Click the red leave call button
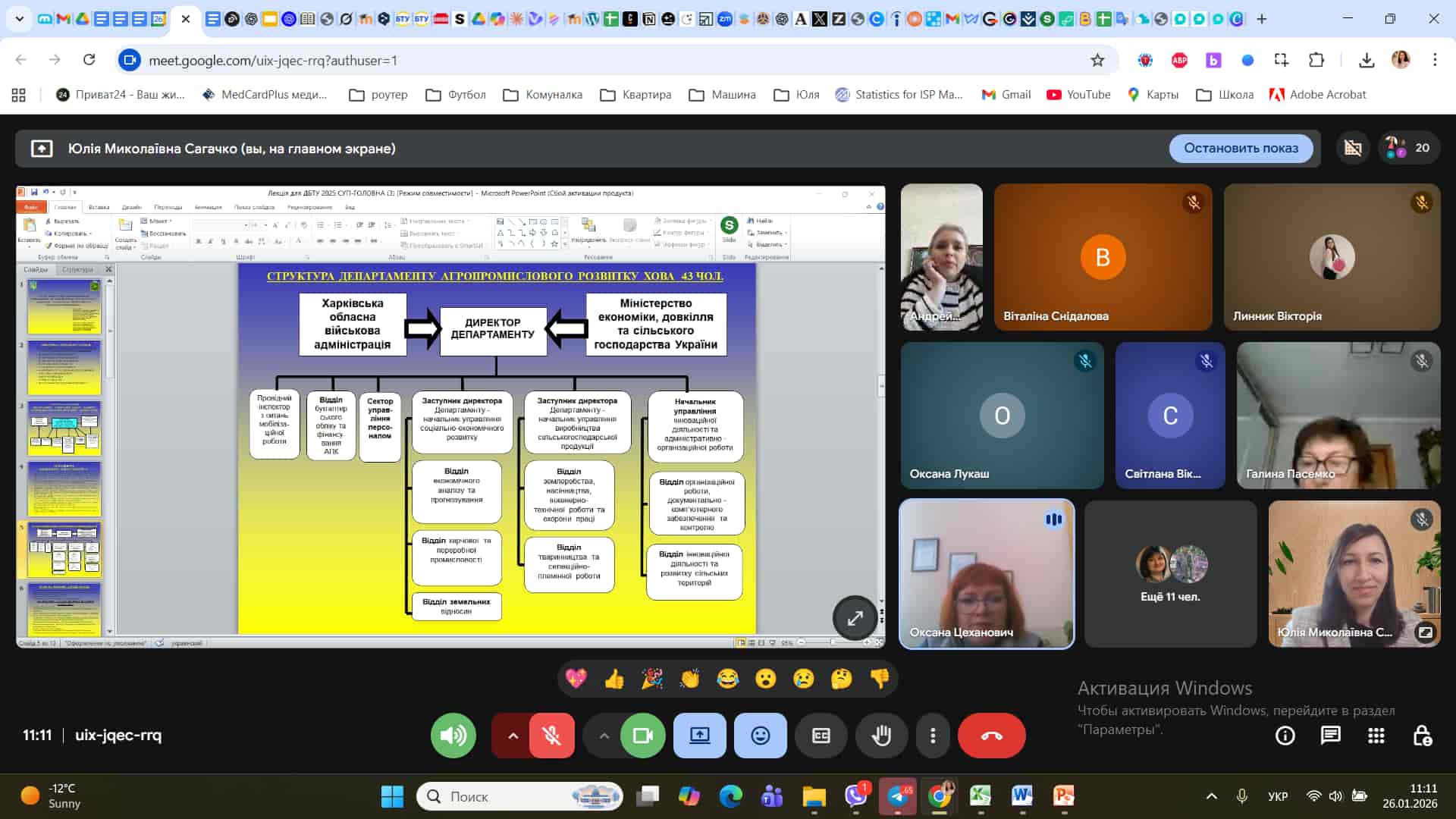Screen dimensions: 1456x819 tap(991, 736)
